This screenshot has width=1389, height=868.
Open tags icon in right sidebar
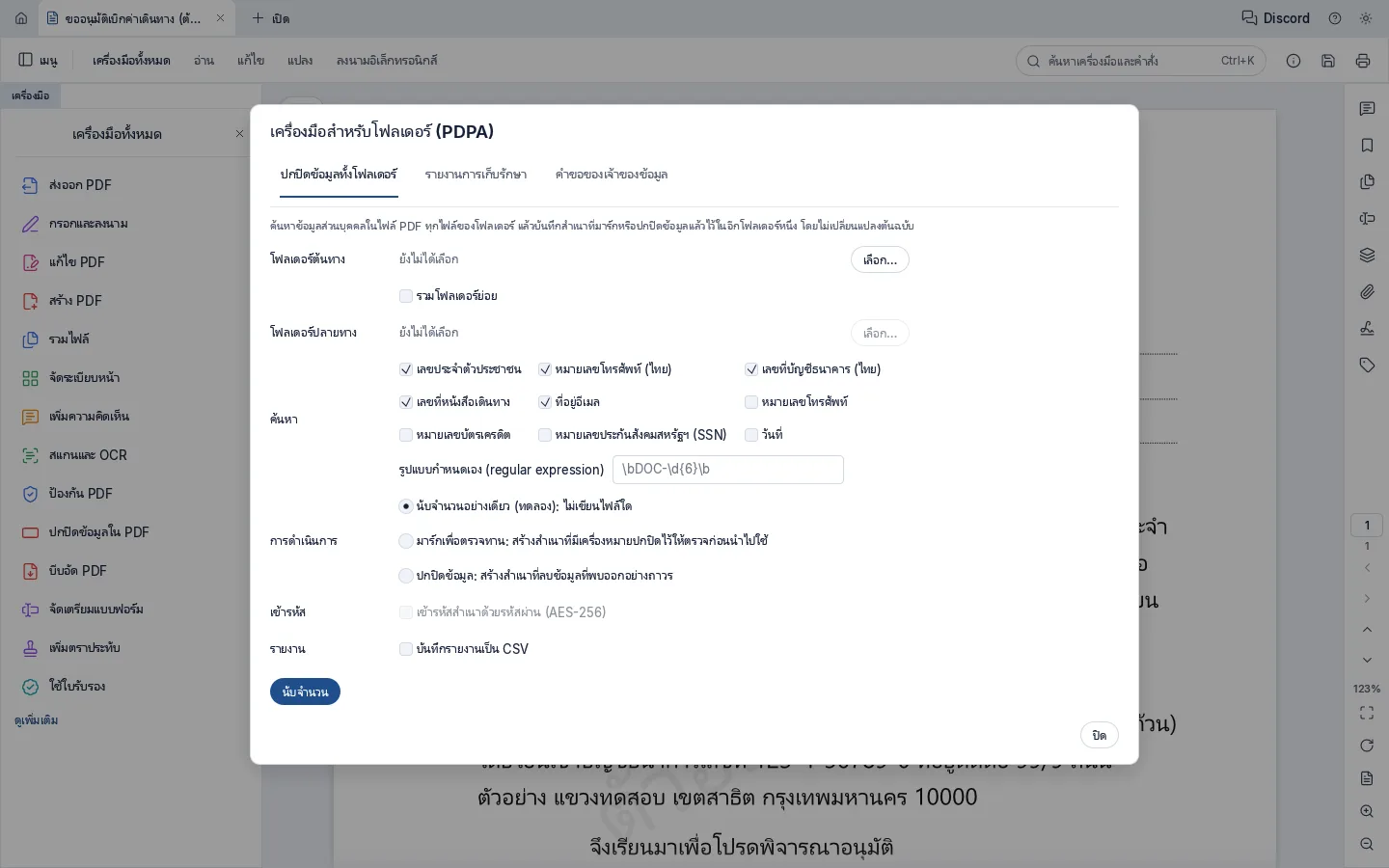tap(1367, 366)
